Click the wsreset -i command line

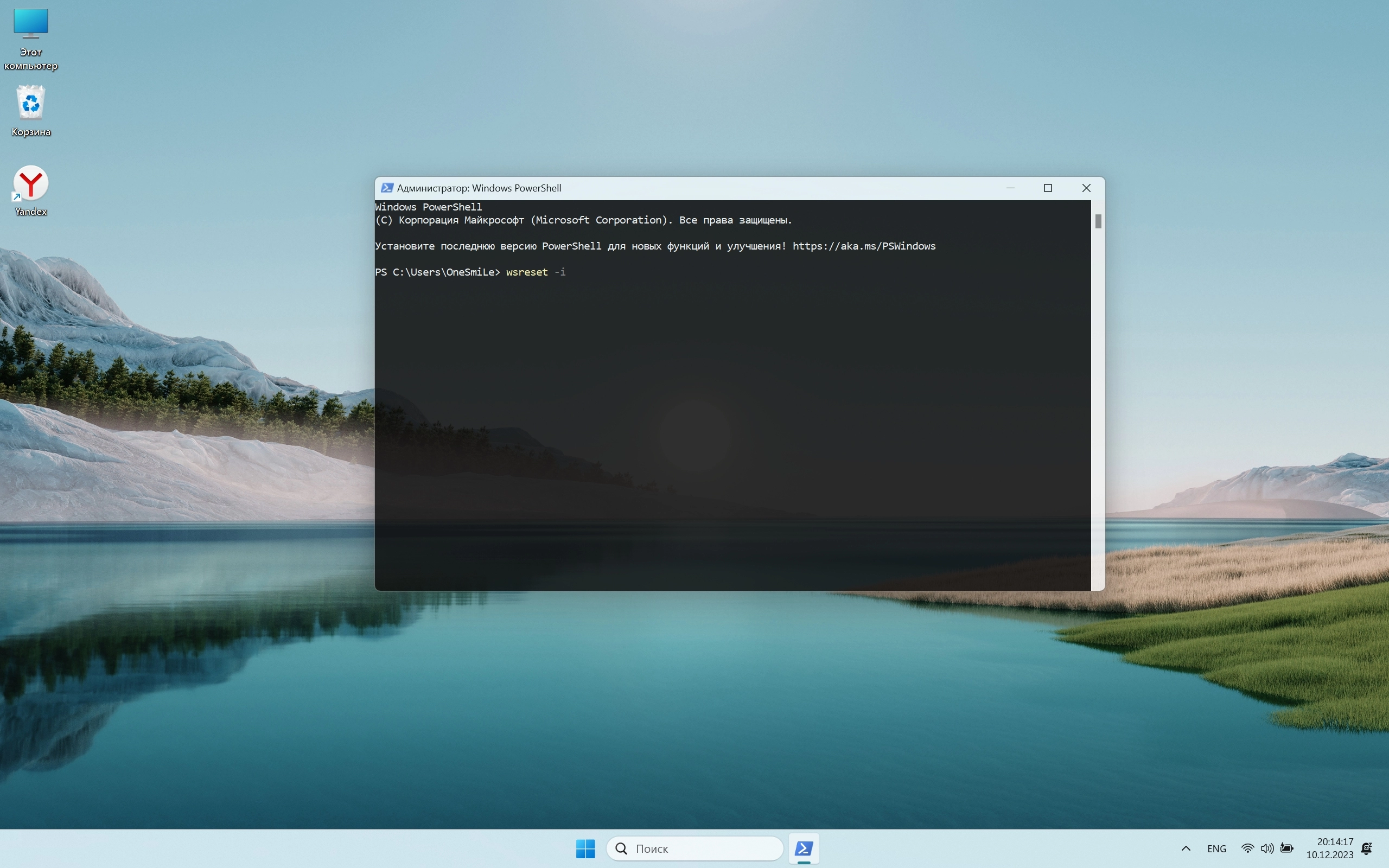[535, 272]
